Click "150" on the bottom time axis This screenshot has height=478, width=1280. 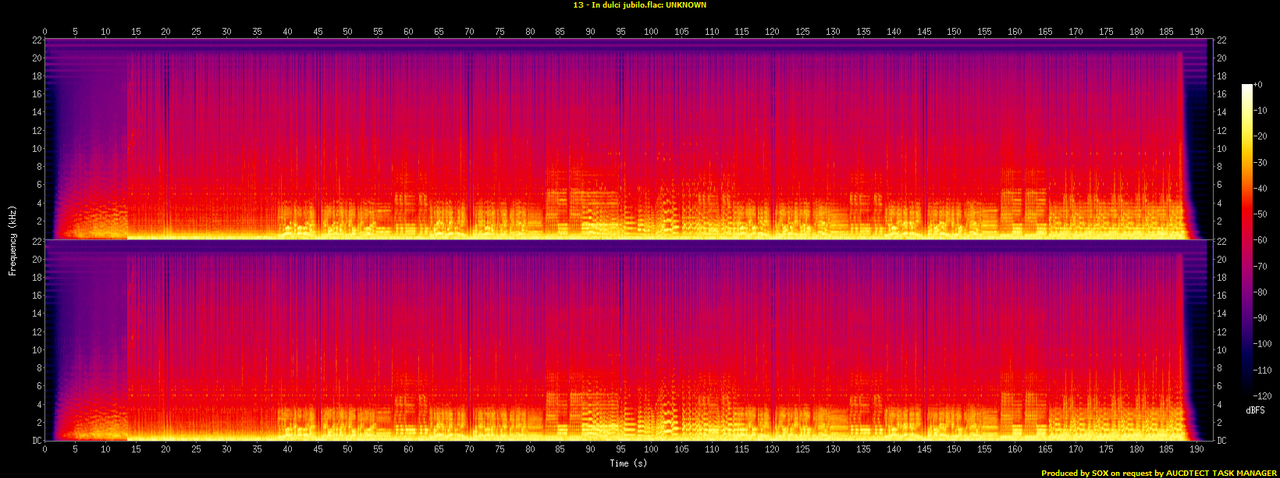(x=954, y=451)
